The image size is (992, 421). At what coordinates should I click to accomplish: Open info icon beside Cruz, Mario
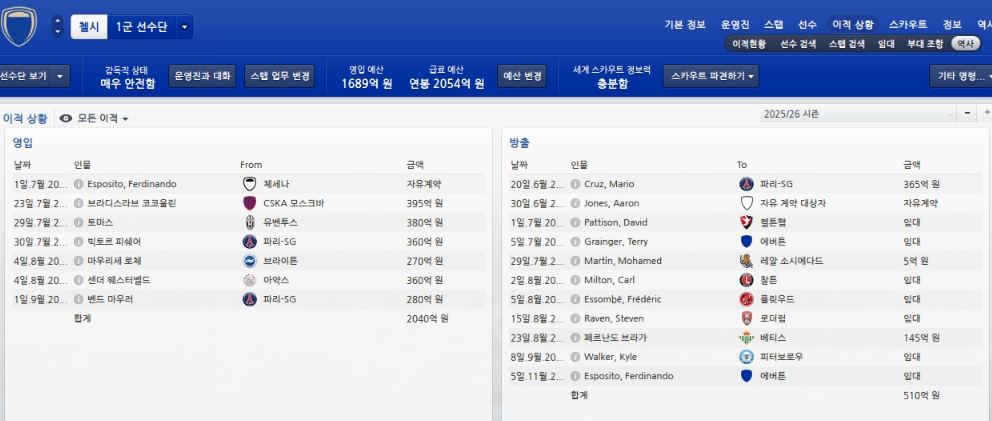click(x=575, y=184)
